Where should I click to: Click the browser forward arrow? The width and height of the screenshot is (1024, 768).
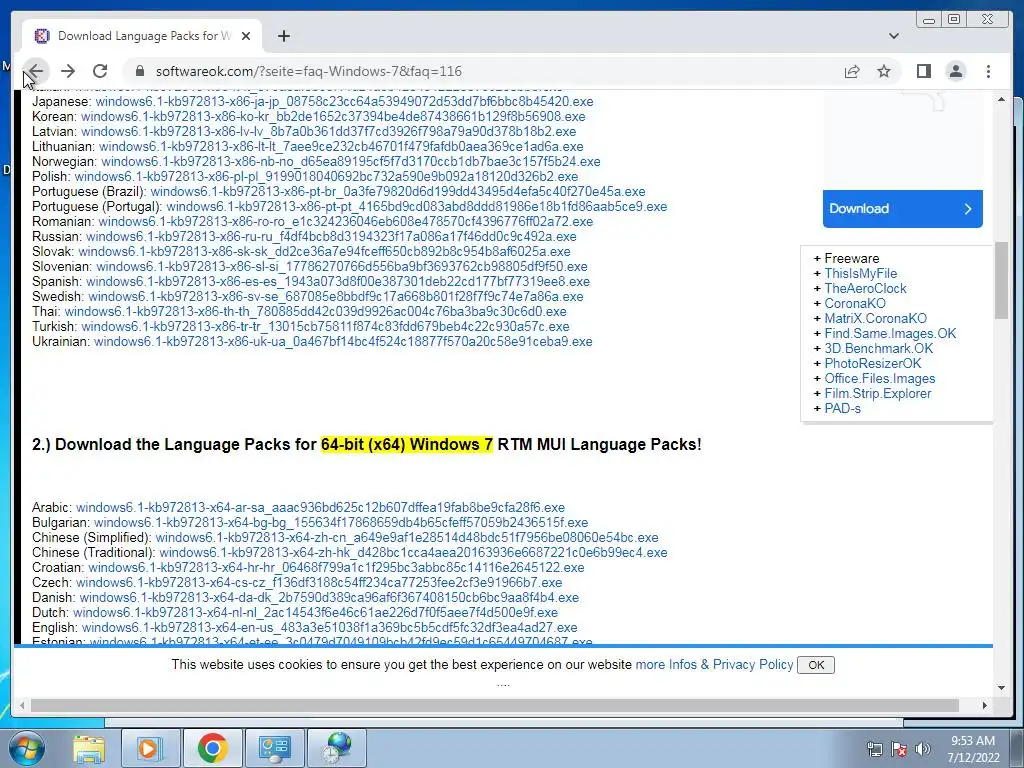pyautogui.click(x=68, y=71)
